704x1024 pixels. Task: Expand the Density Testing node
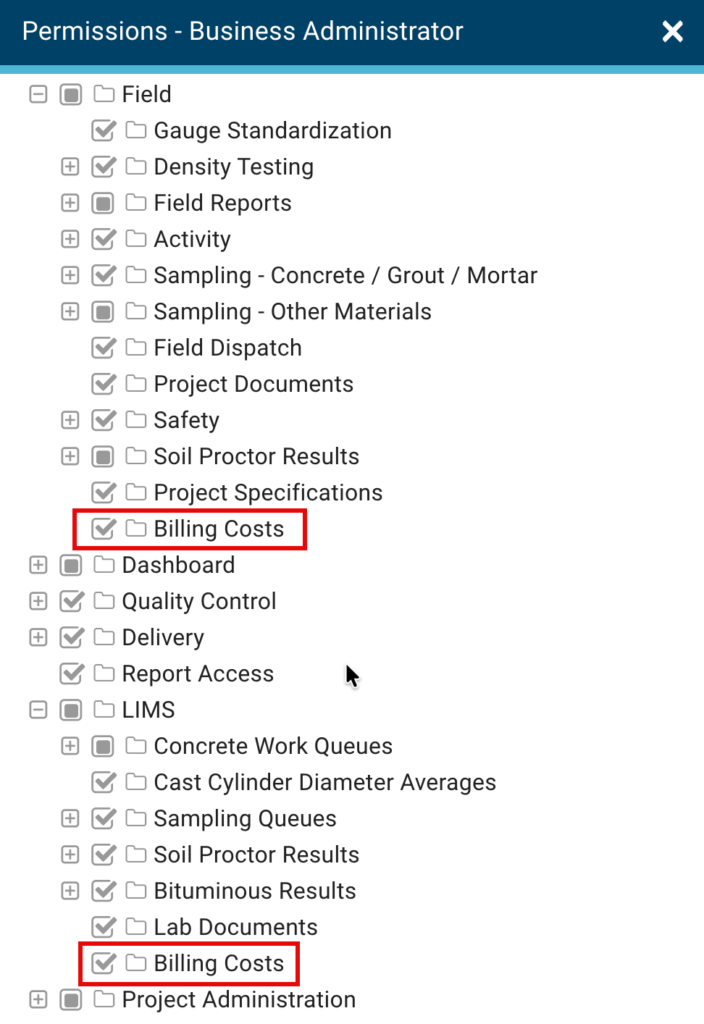[x=70, y=167]
